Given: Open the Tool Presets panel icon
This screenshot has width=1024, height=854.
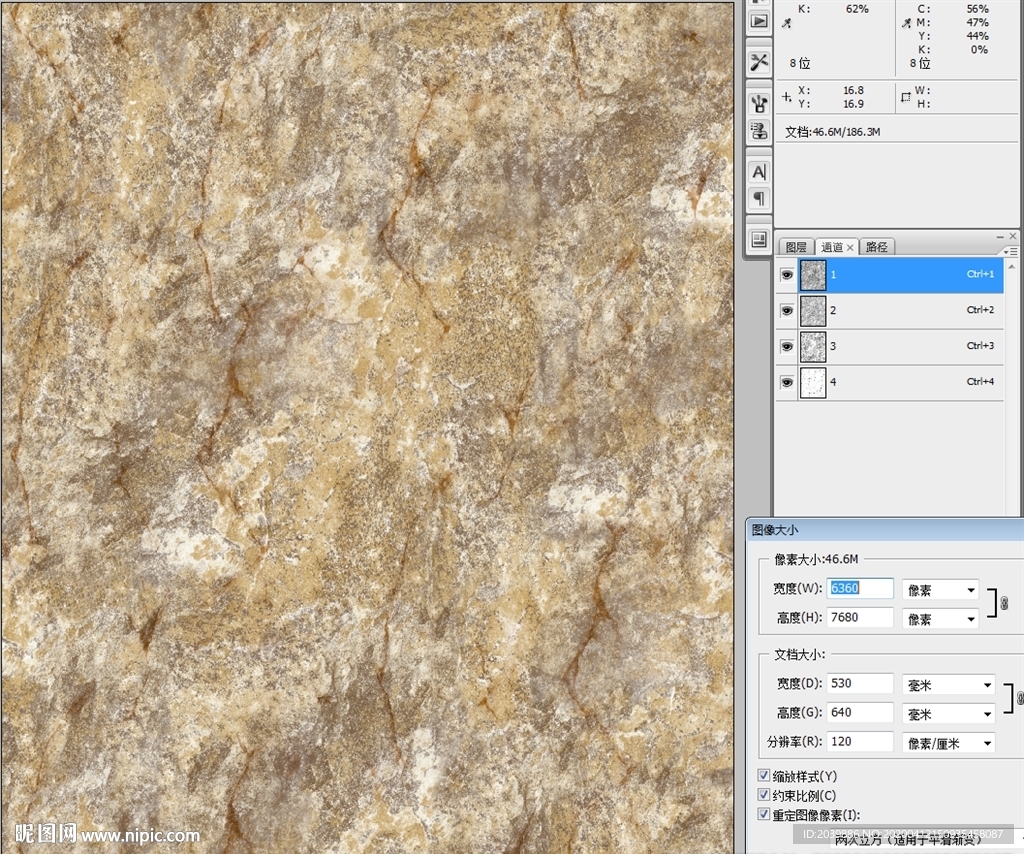Looking at the screenshot, I should [759, 62].
